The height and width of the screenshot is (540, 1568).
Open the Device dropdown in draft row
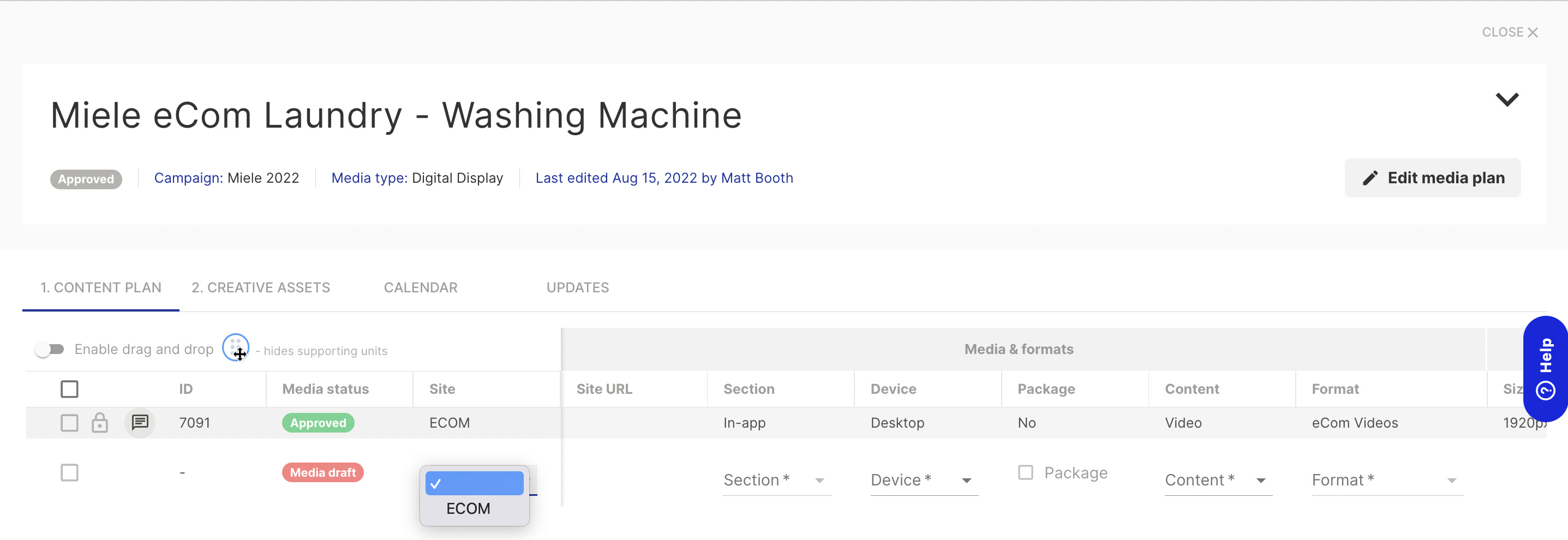(924, 481)
